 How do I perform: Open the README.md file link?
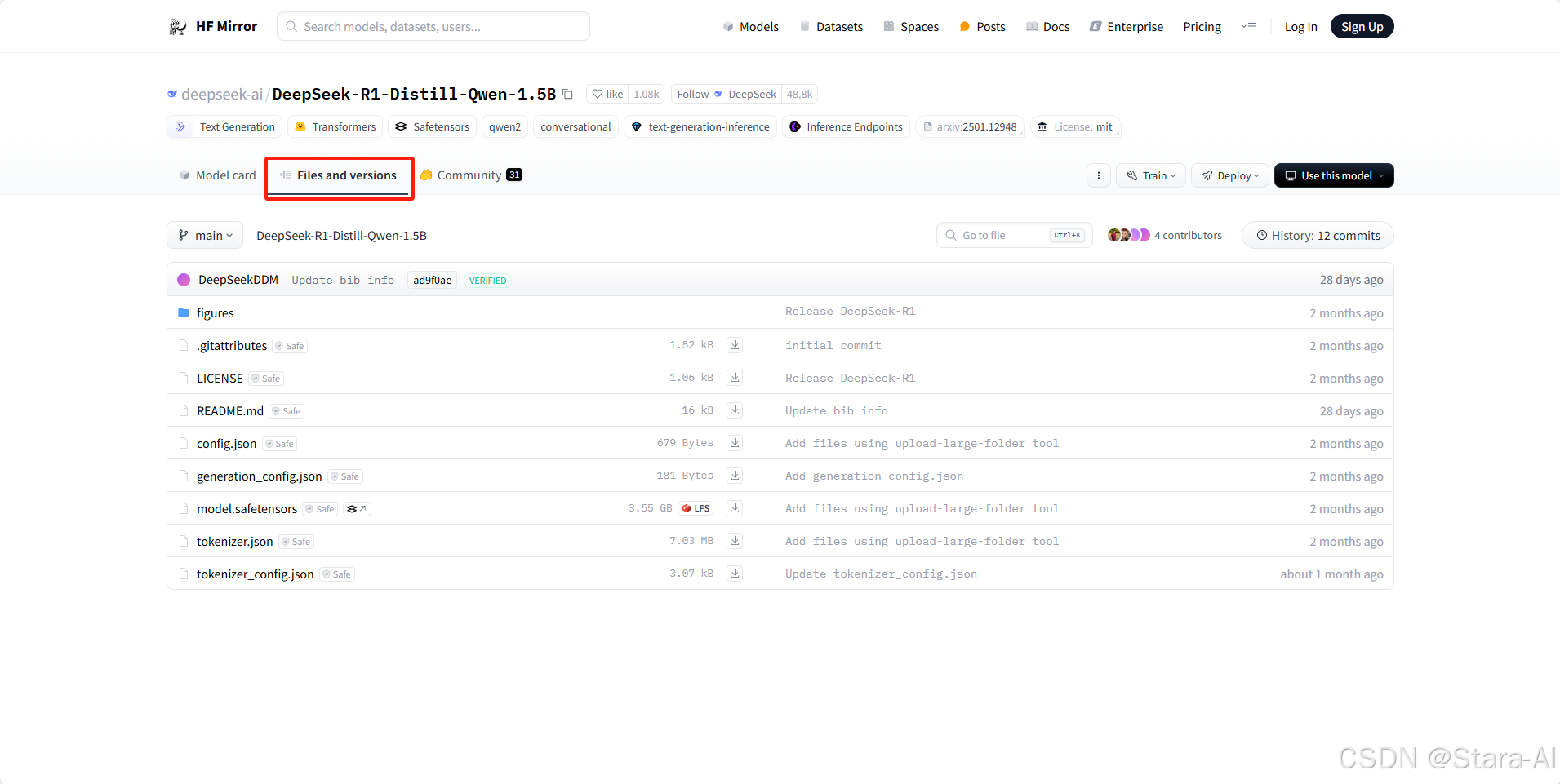[230, 410]
